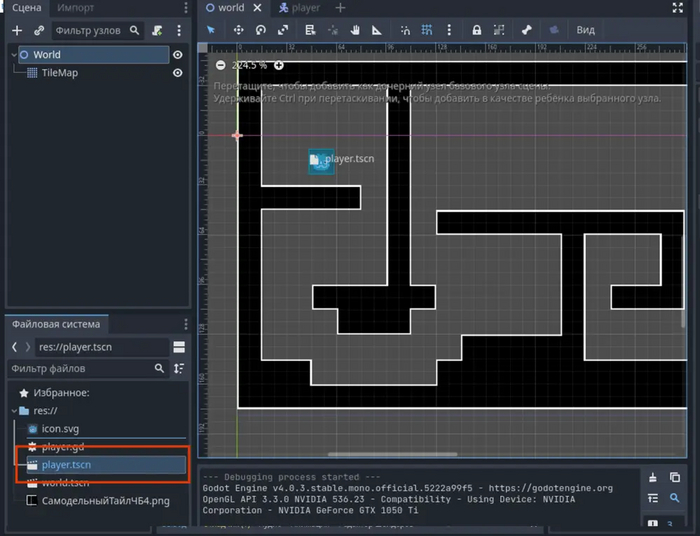Collapse the World node tree
The height and width of the screenshot is (536, 700).
click(12, 55)
